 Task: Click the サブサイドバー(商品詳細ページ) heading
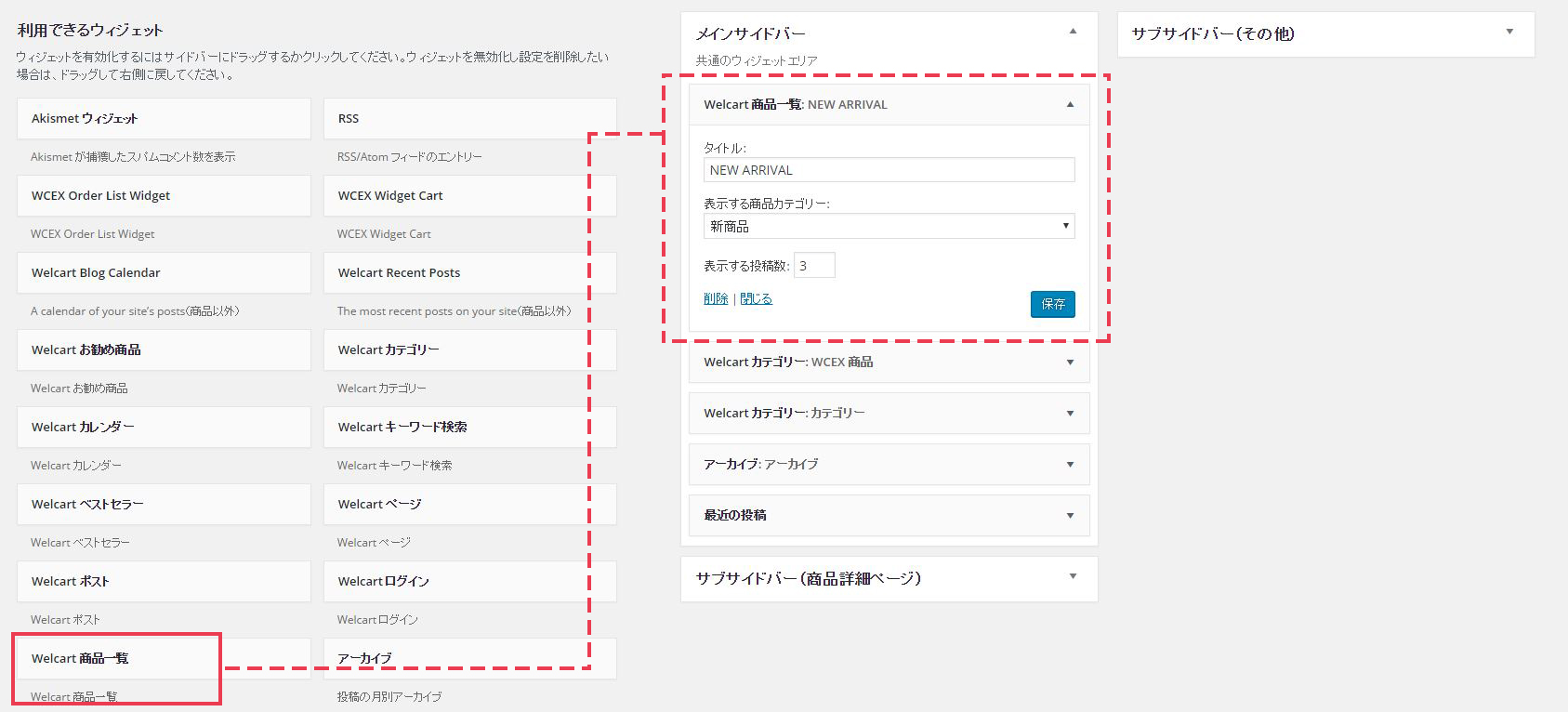(x=809, y=578)
